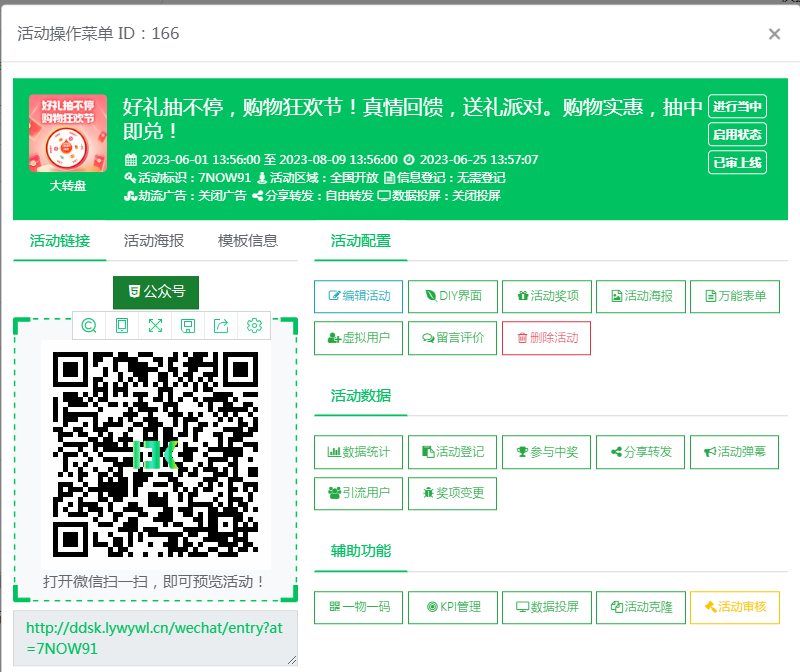Click the 活动区域:全国开放 text

coord(318,178)
